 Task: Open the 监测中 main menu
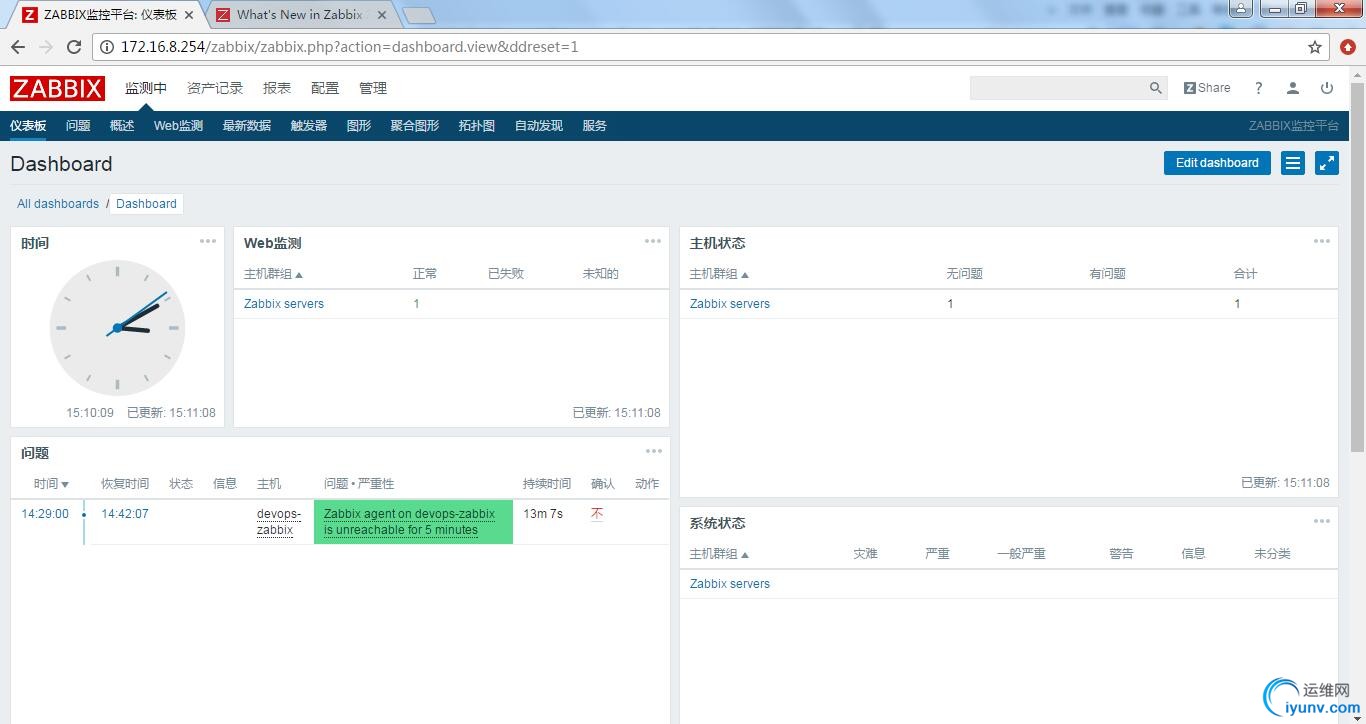tap(146, 88)
